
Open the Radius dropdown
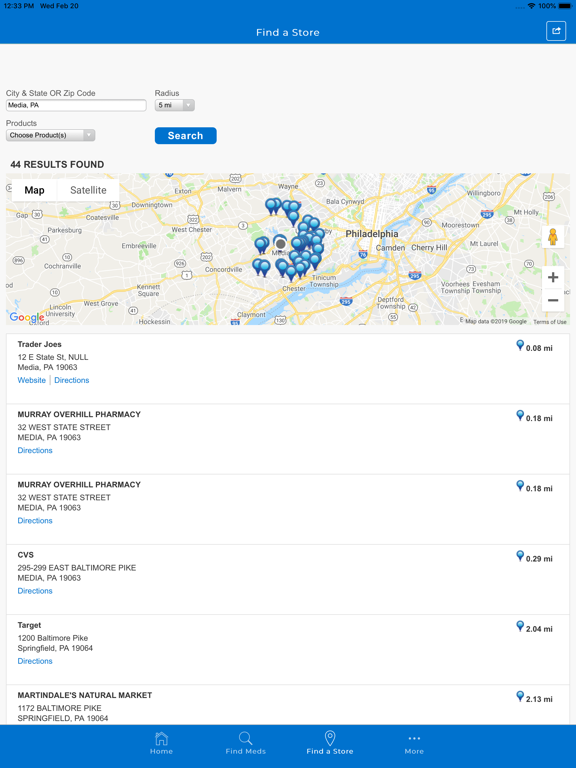(x=175, y=105)
